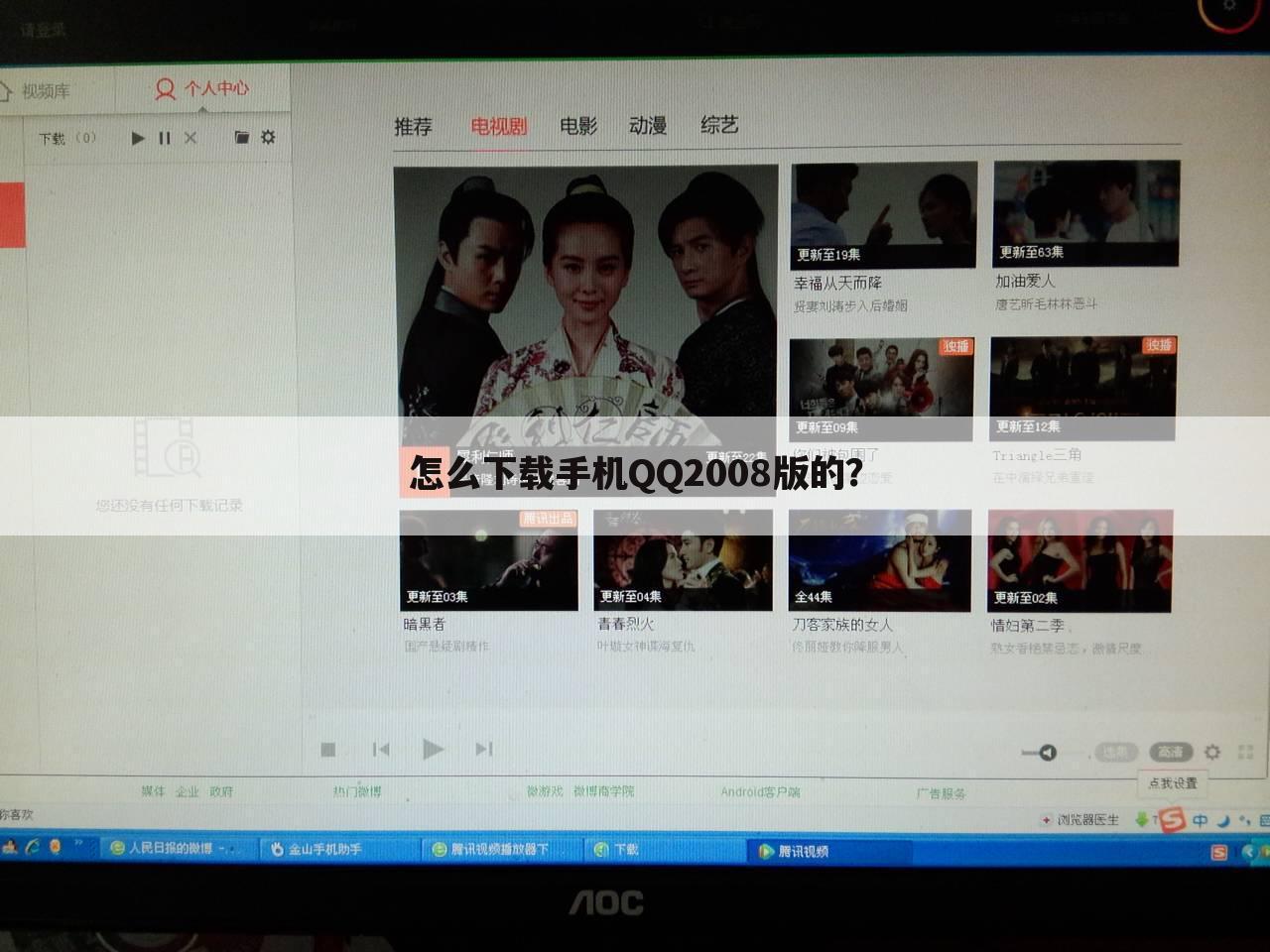Click 浏览器医生 in status bar
The image size is (1270, 952).
tap(1080, 820)
